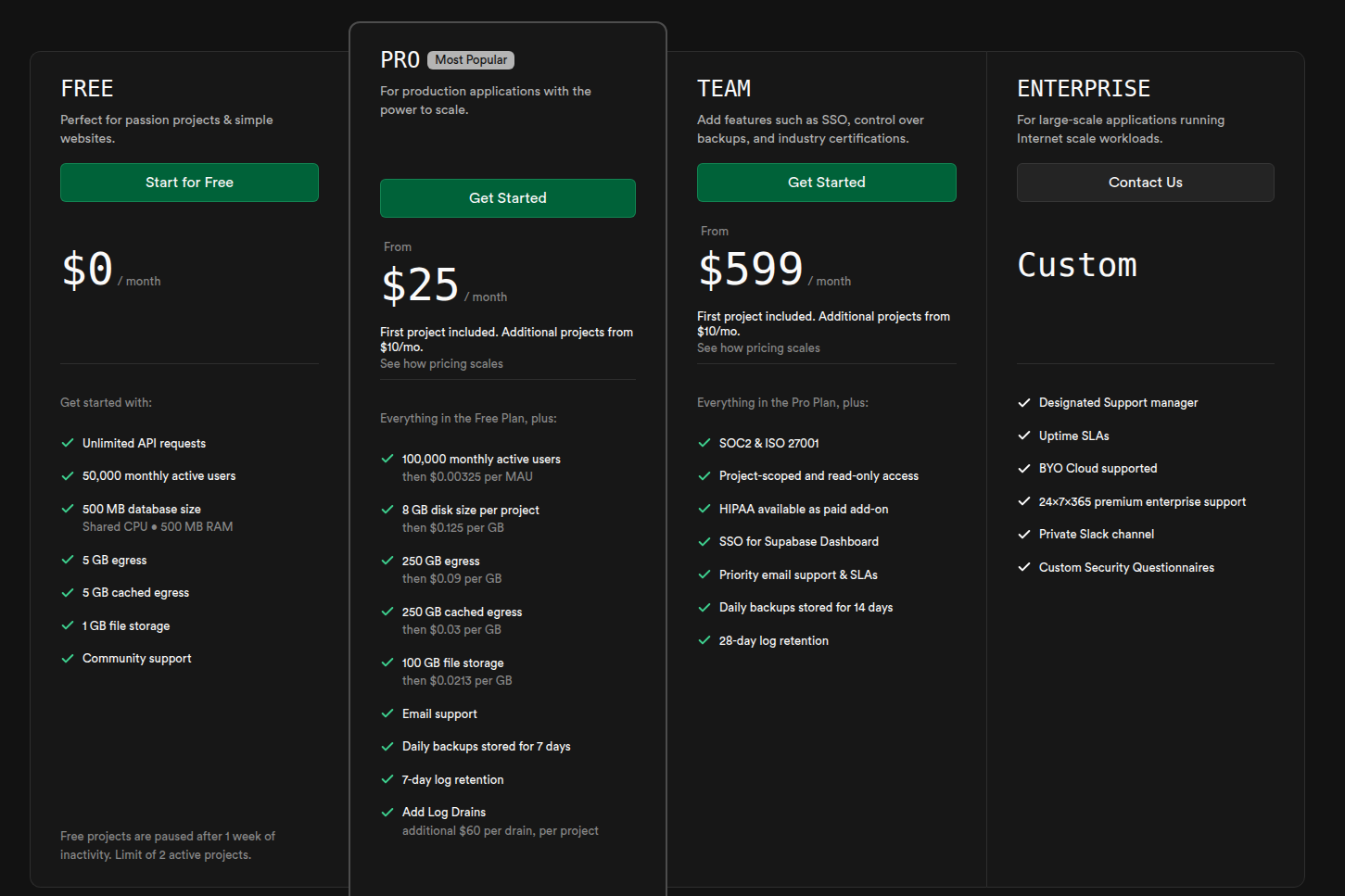Click checkmark beside 250 GB cached egress
1345x896 pixels.
point(387,612)
